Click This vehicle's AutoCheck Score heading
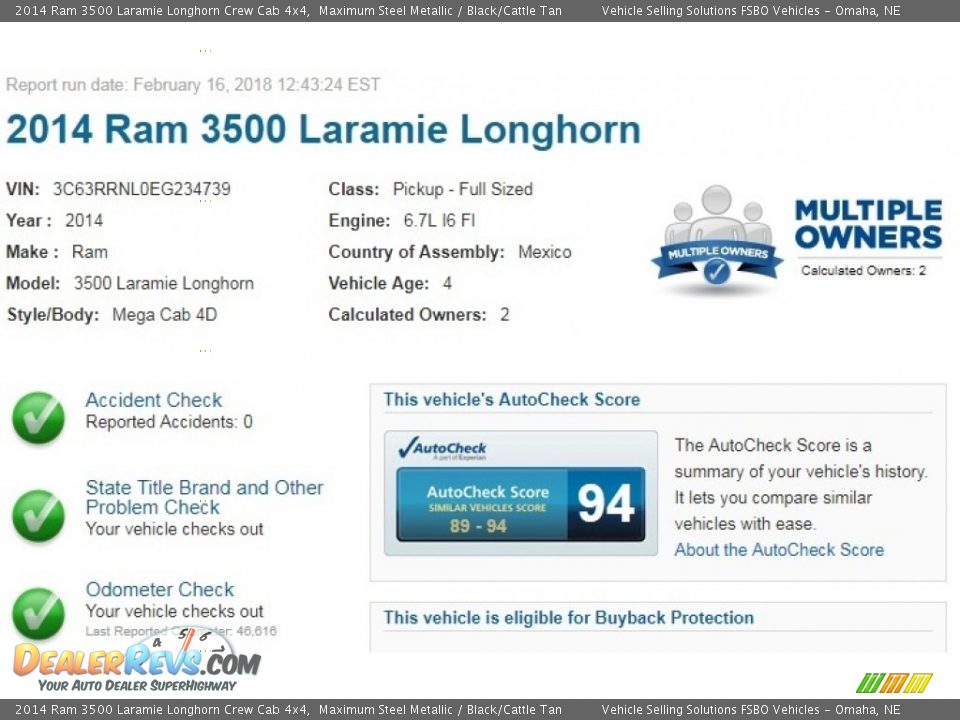Viewport: 960px width, 720px height. (x=511, y=400)
